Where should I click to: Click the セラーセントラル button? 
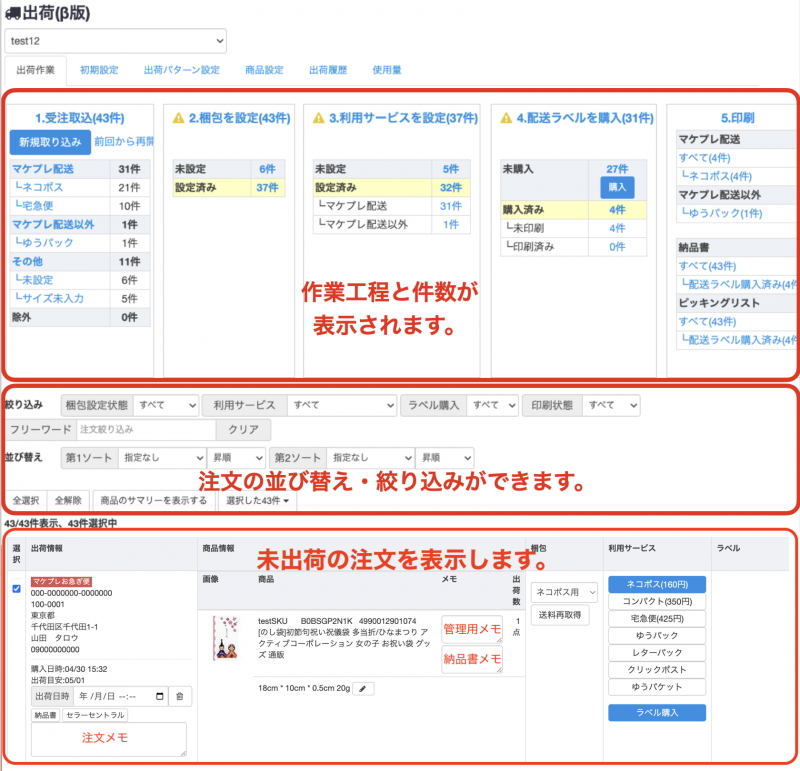95,715
